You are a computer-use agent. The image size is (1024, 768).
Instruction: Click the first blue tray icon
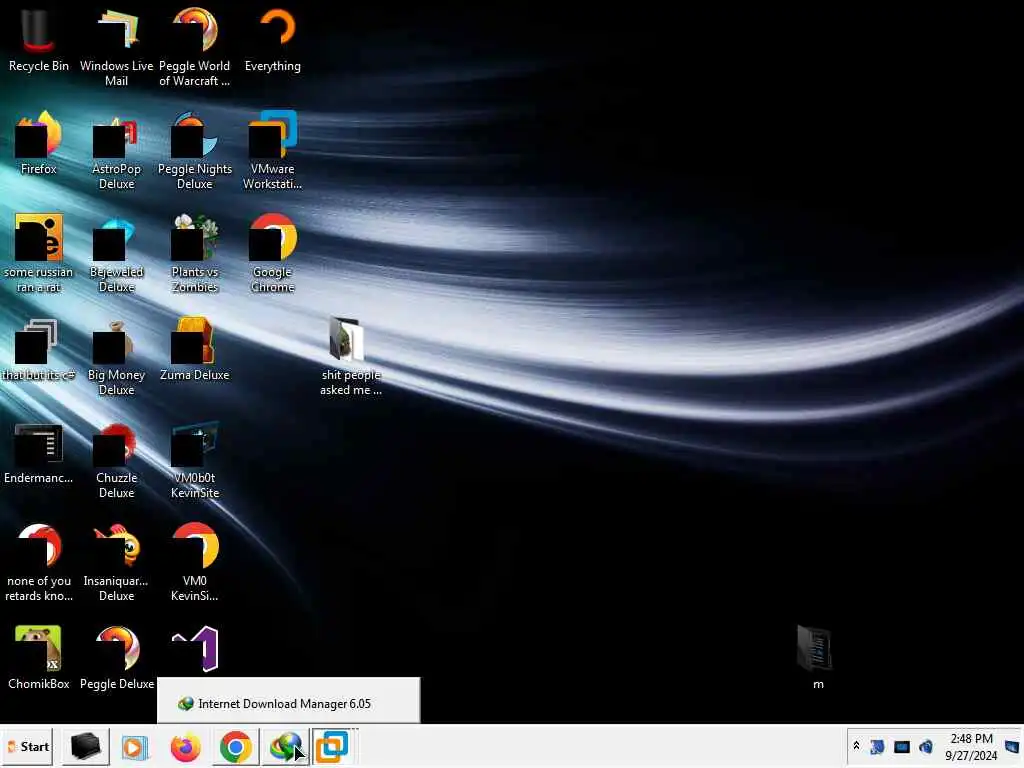click(877, 746)
